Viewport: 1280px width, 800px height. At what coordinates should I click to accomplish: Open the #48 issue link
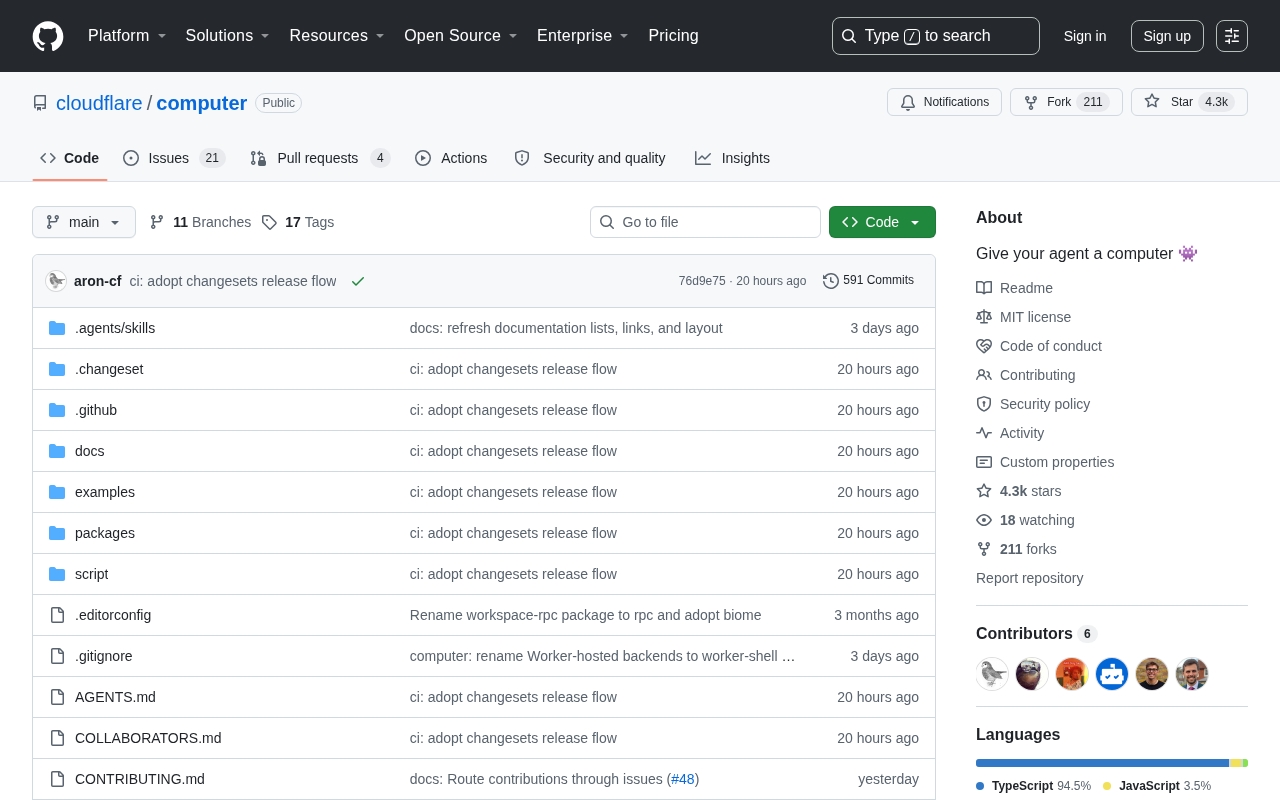[683, 779]
